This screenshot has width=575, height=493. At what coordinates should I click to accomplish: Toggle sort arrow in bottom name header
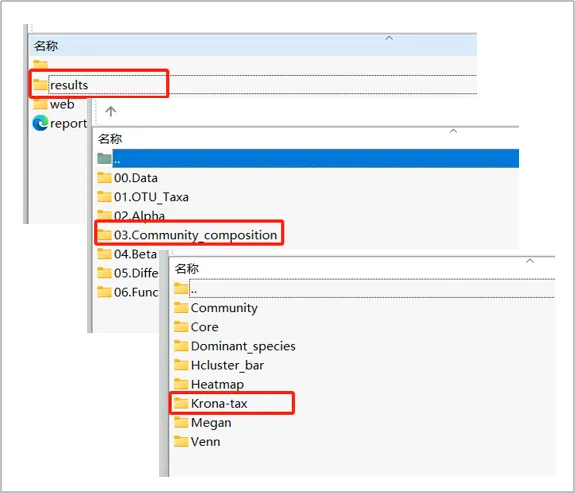tap(530, 261)
